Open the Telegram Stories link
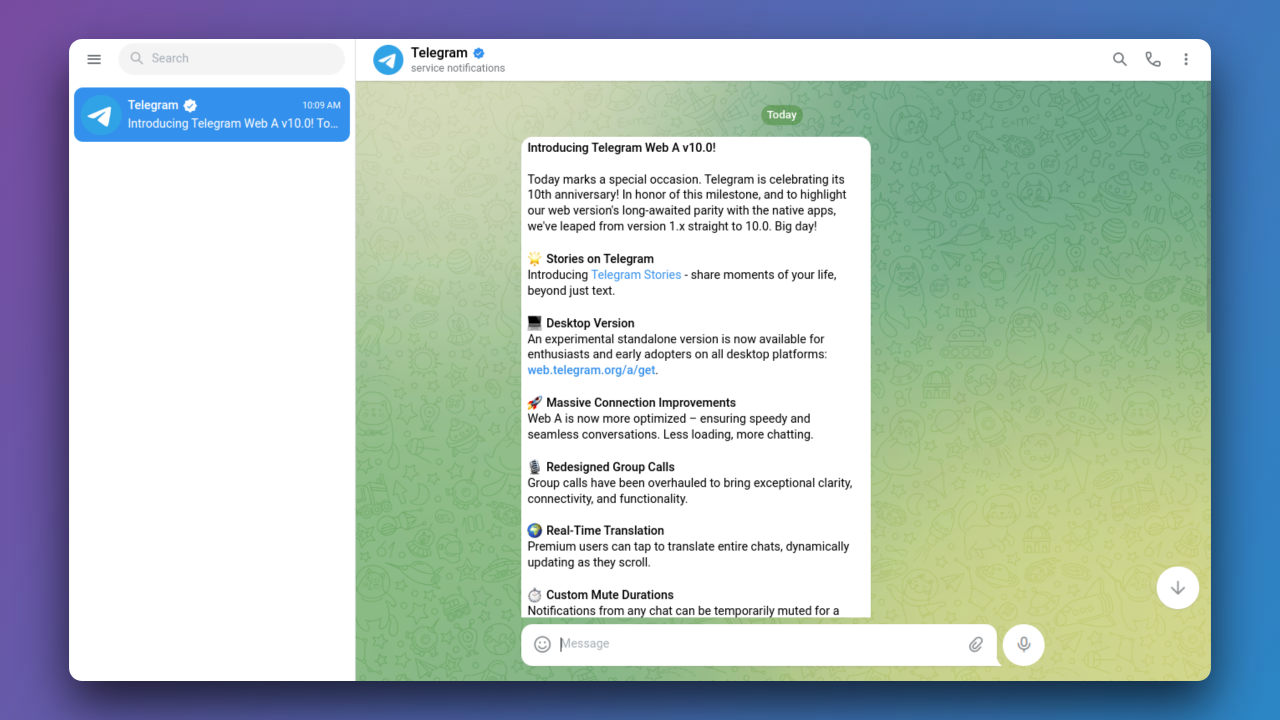 [636, 275]
